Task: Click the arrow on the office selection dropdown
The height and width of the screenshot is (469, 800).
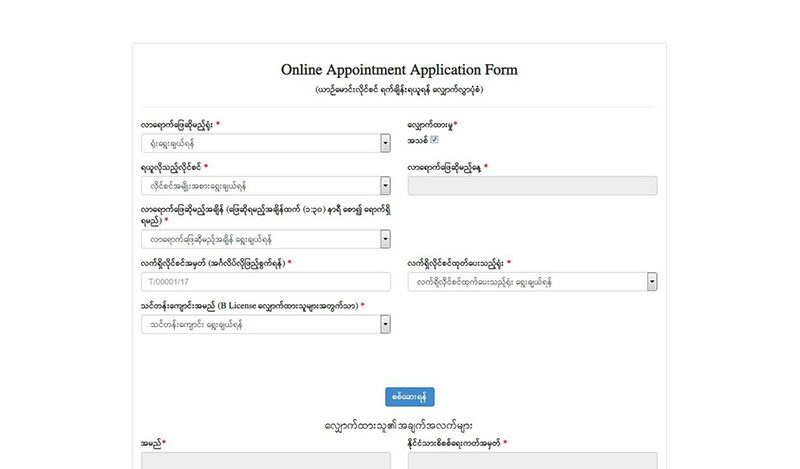Action: [385, 144]
